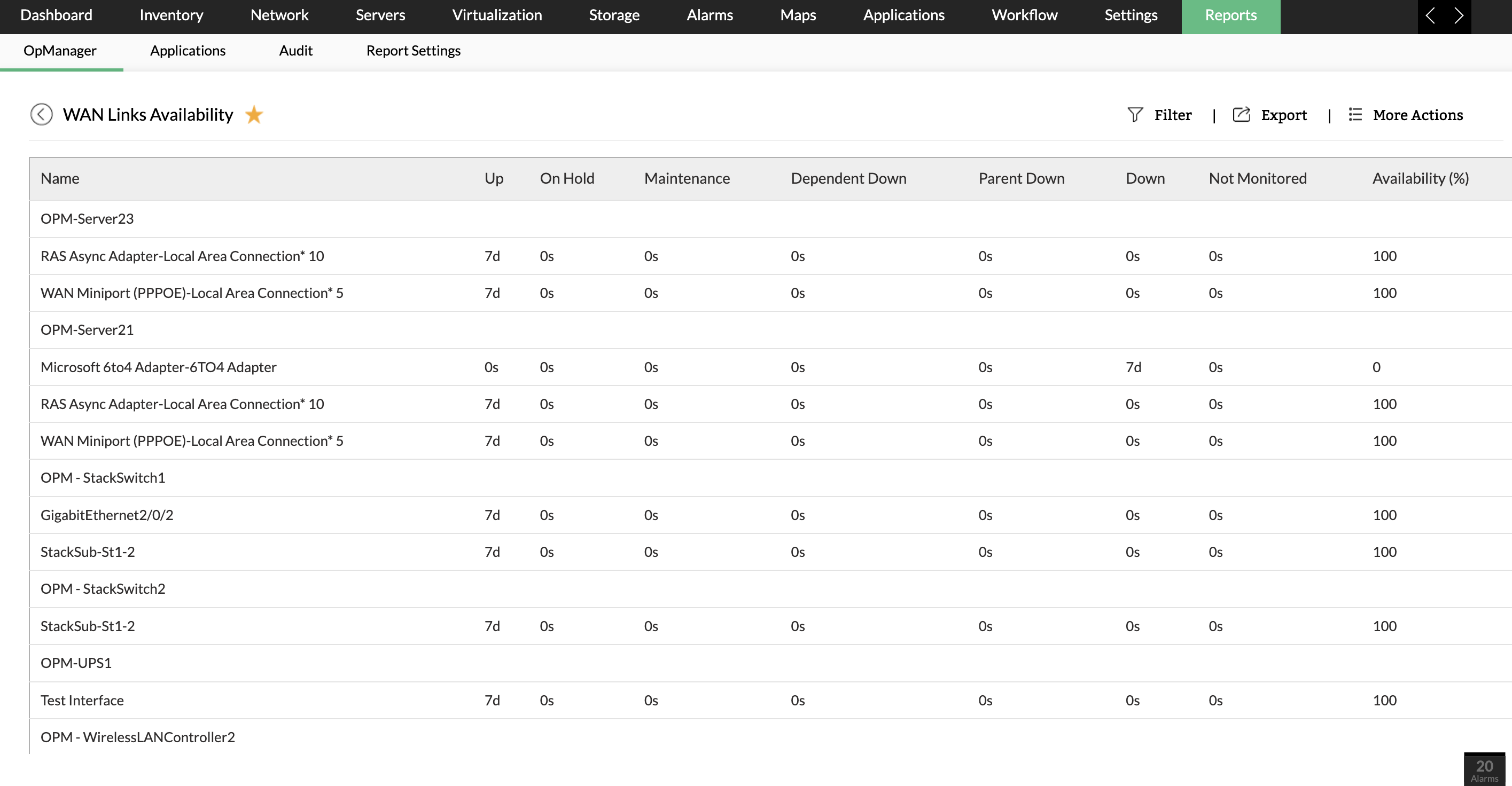Image resolution: width=1512 pixels, height=786 pixels.
Task: Open the Microsoft 6to4 Adapter interface row
Action: pos(158,367)
